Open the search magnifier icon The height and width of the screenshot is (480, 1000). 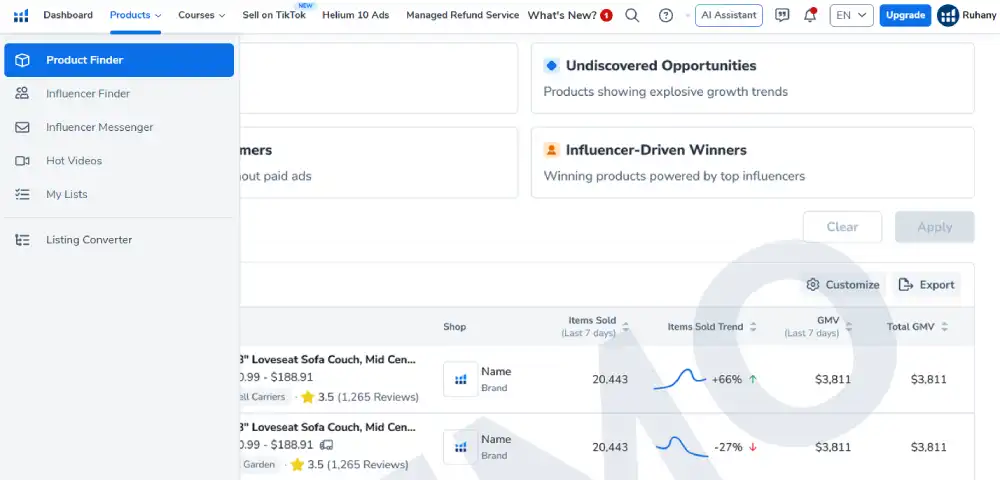click(632, 15)
